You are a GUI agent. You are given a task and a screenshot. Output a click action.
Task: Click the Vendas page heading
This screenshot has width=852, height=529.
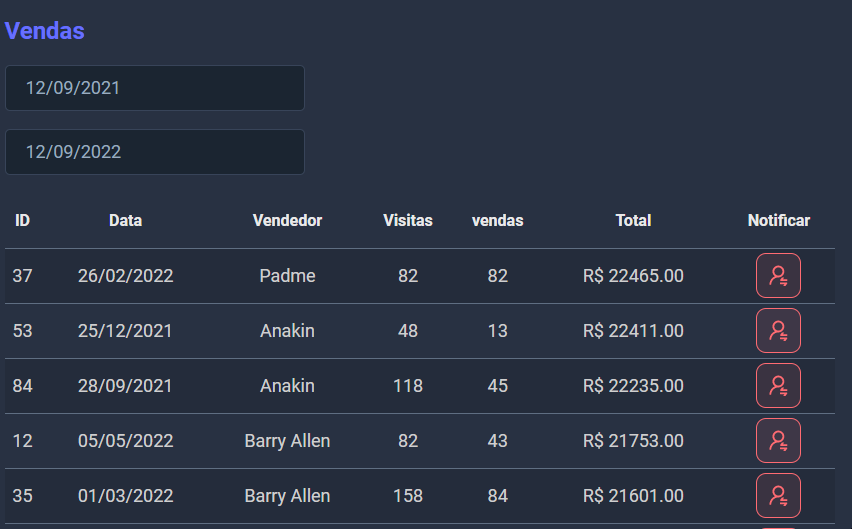(45, 31)
